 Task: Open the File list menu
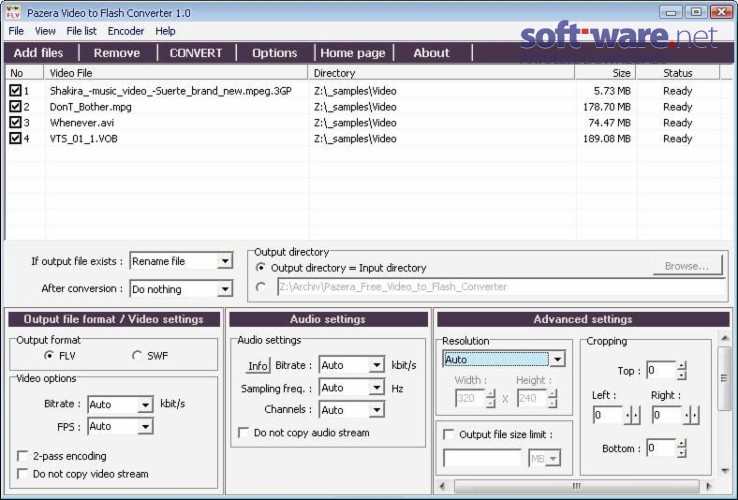[x=81, y=31]
